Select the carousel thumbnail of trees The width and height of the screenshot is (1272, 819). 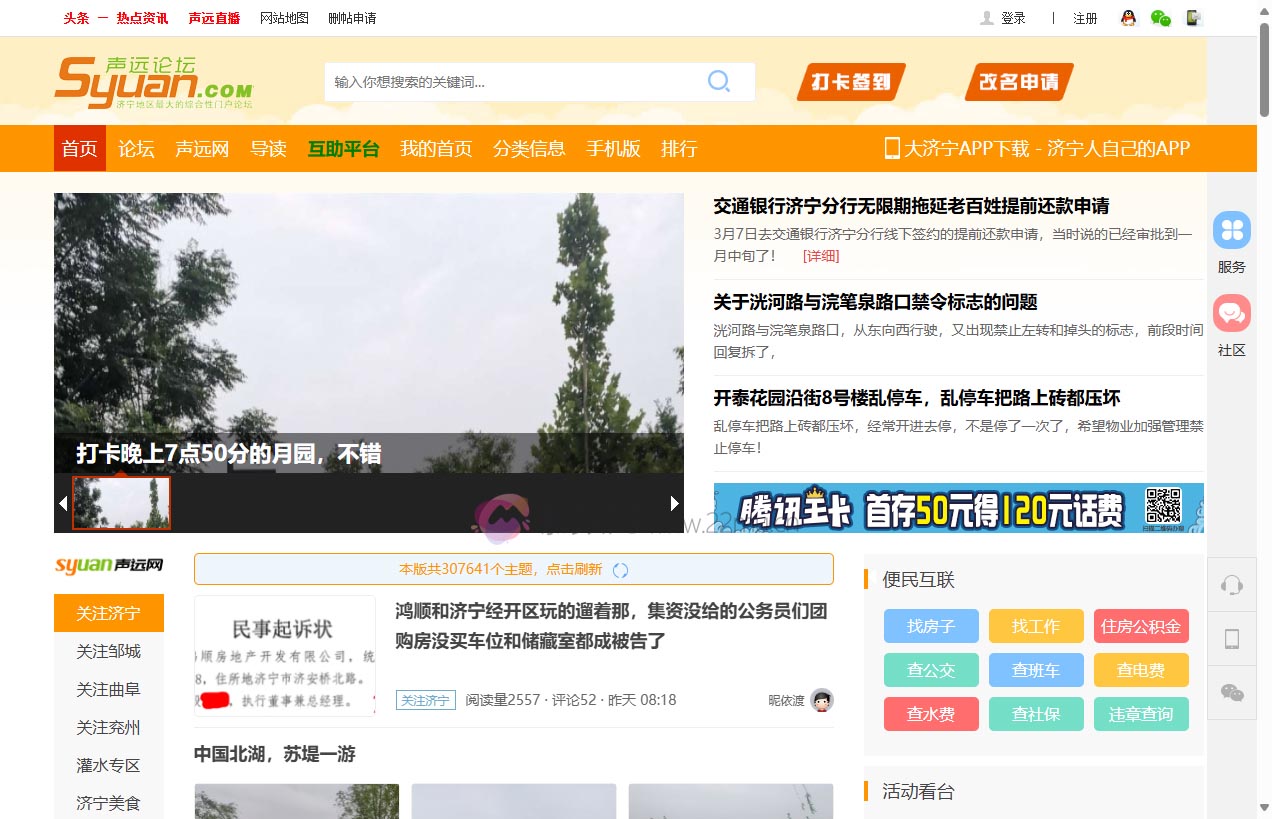tap(122, 503)
